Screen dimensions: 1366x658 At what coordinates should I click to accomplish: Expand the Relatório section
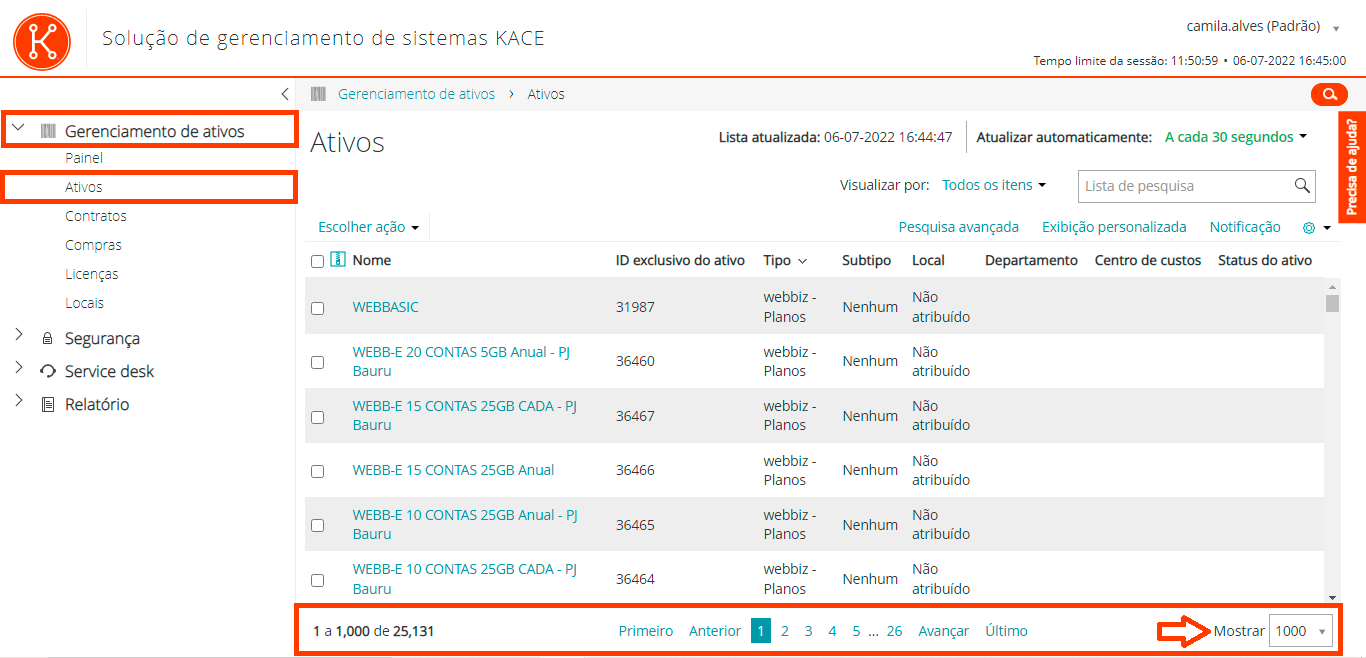18,402
